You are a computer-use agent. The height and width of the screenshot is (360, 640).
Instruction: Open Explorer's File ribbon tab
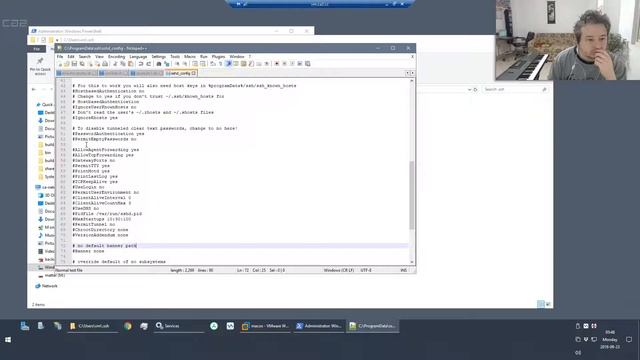tap(37, 49)
